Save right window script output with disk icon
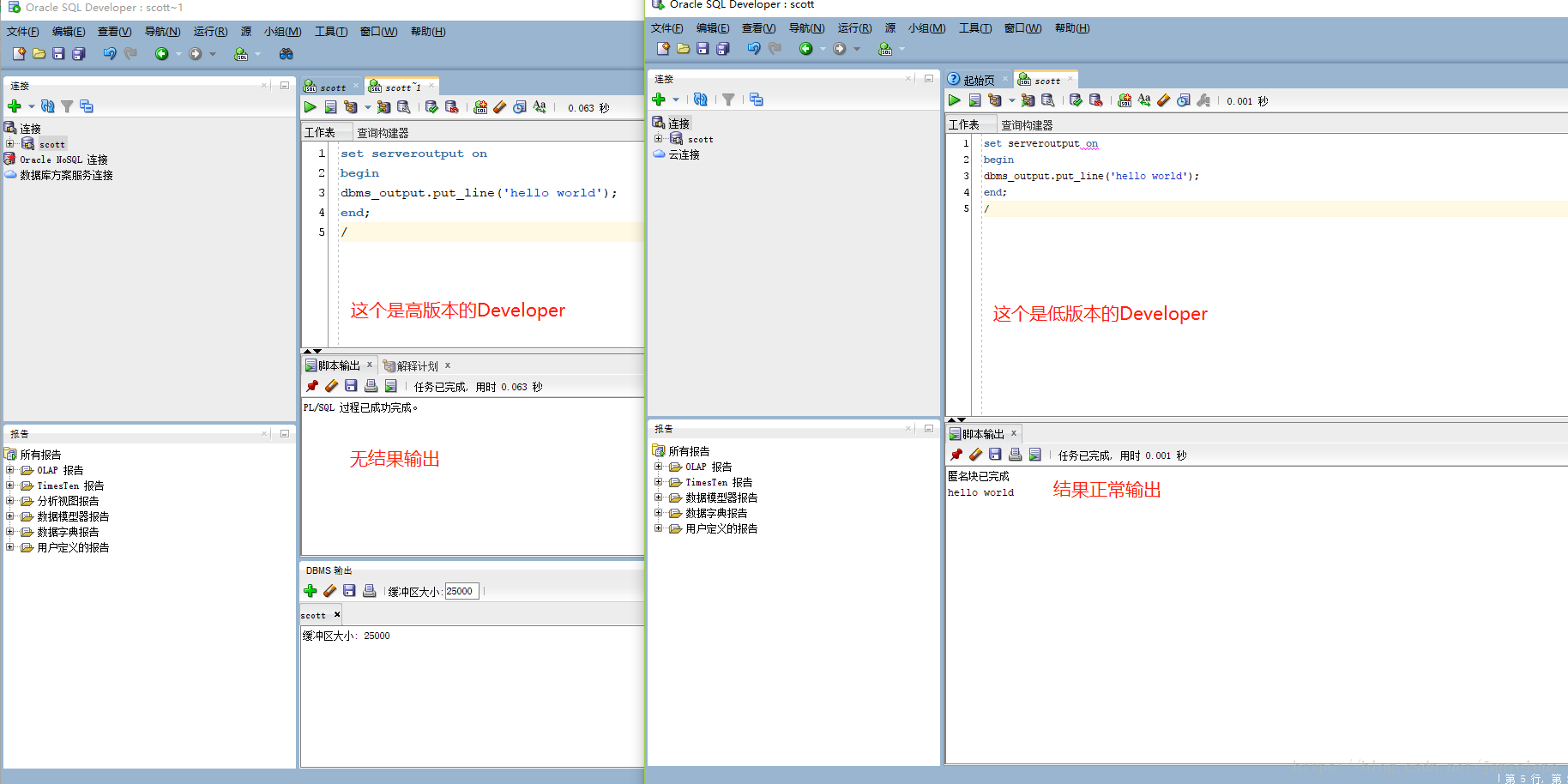Screen dimensions: 1568x784 pos(995,455)
